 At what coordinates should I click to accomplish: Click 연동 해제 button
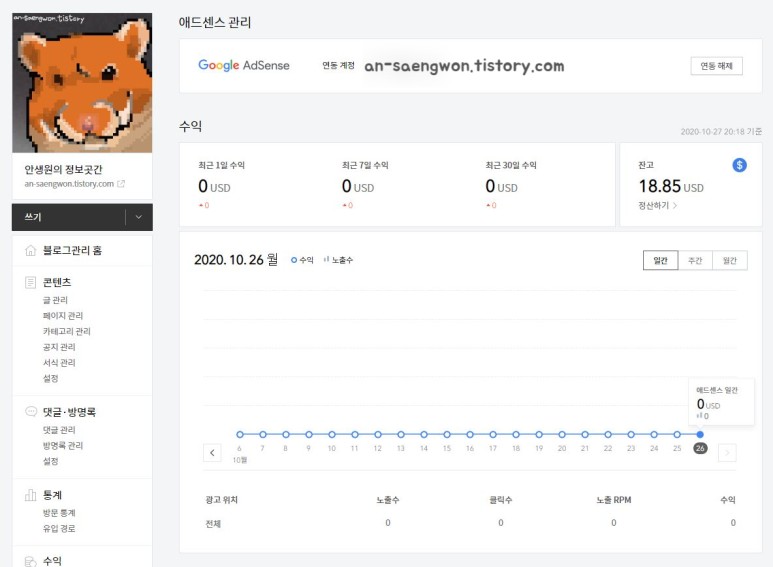(716, 66)
